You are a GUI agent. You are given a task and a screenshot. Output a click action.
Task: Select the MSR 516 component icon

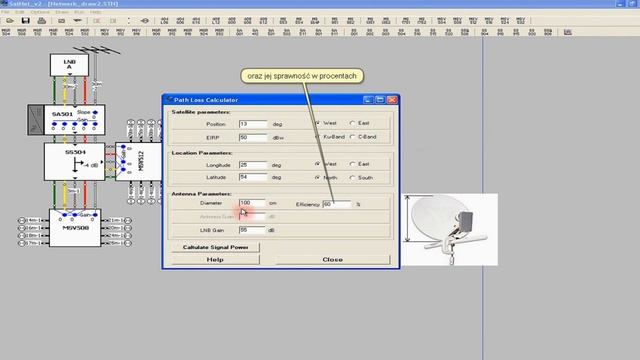click(53, 32)
